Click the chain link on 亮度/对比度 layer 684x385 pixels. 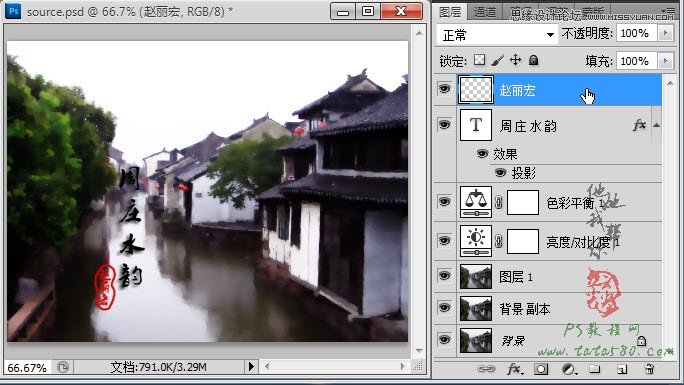click(499, 241)
